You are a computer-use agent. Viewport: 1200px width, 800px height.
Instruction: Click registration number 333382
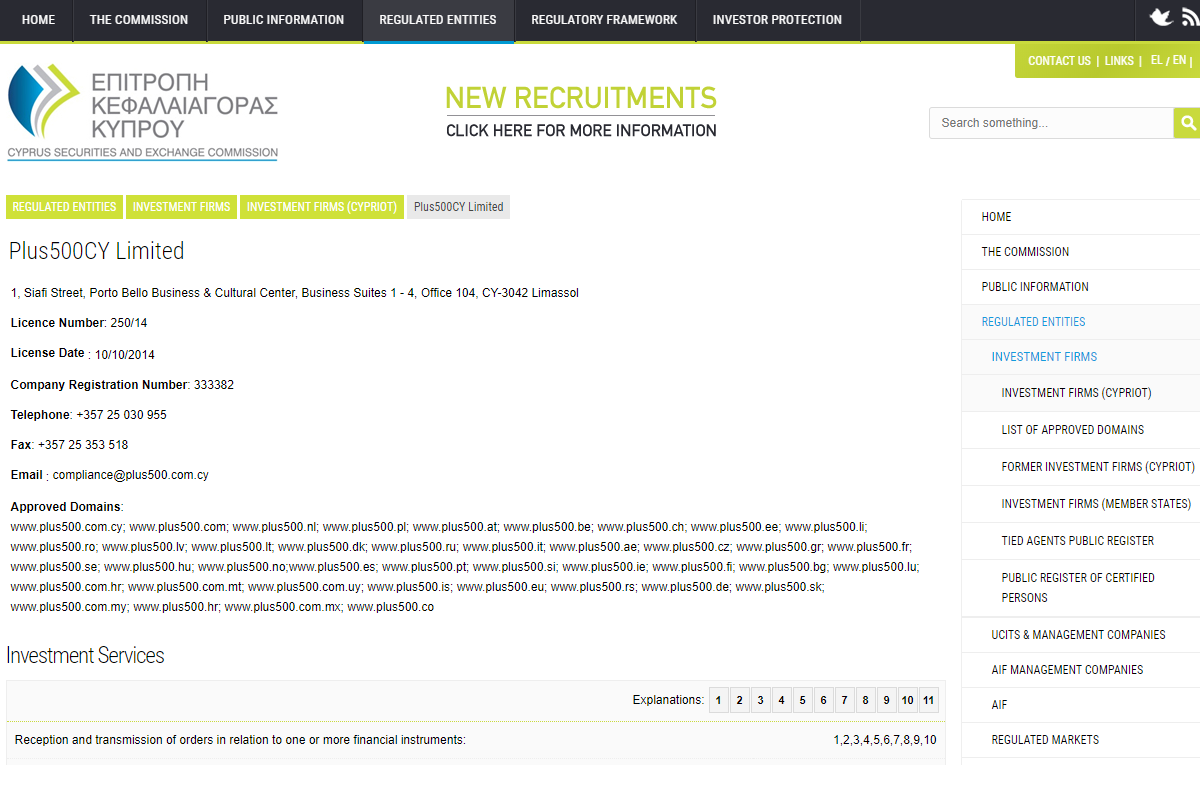pos(214,385)
